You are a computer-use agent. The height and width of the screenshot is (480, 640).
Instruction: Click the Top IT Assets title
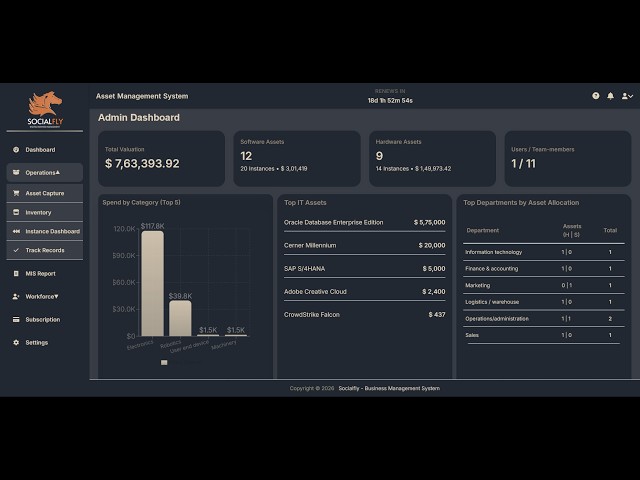click(x=305, y=203)
